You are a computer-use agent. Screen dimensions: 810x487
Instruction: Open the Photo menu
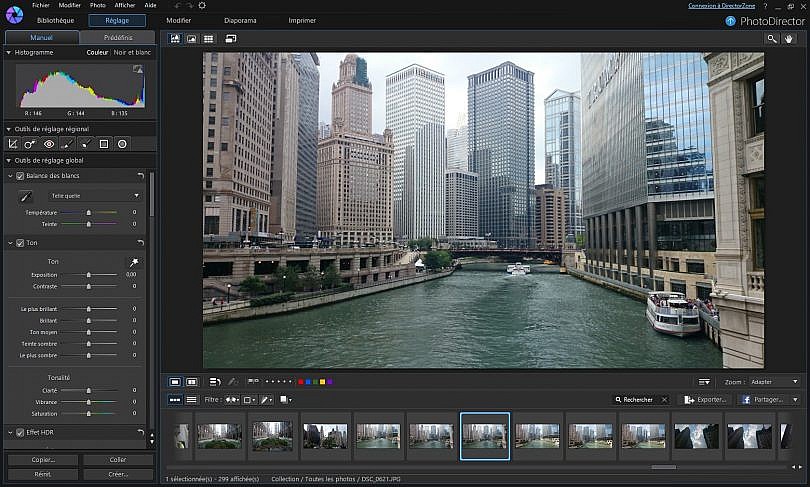pyautogui.click(x=98, y=5)
